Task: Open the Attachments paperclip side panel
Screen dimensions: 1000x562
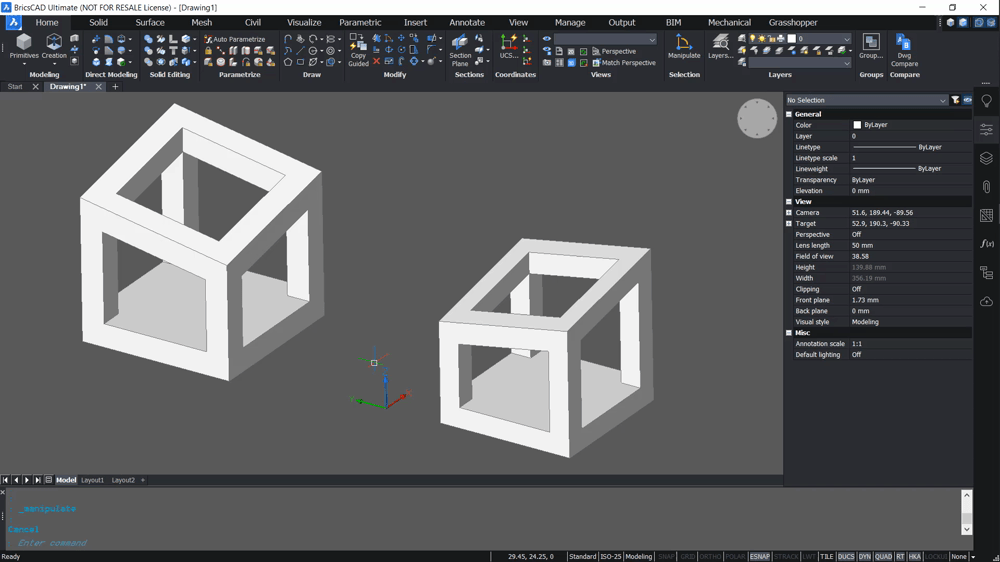Action: coord(987,187)
